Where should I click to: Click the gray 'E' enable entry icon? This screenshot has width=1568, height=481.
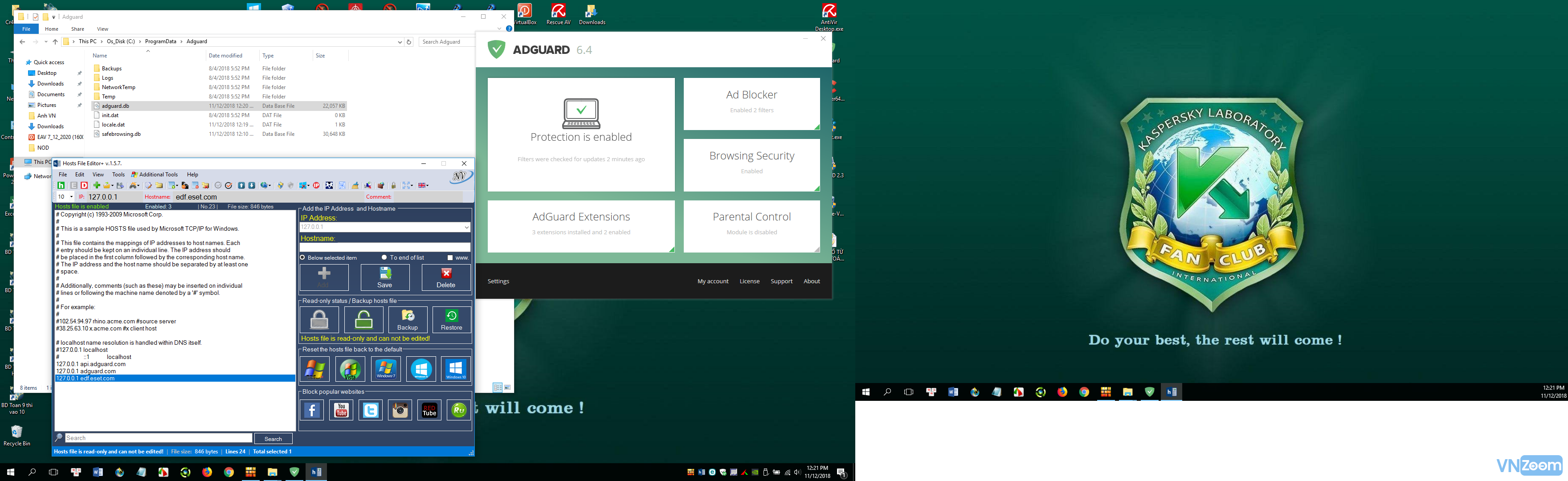73,185
